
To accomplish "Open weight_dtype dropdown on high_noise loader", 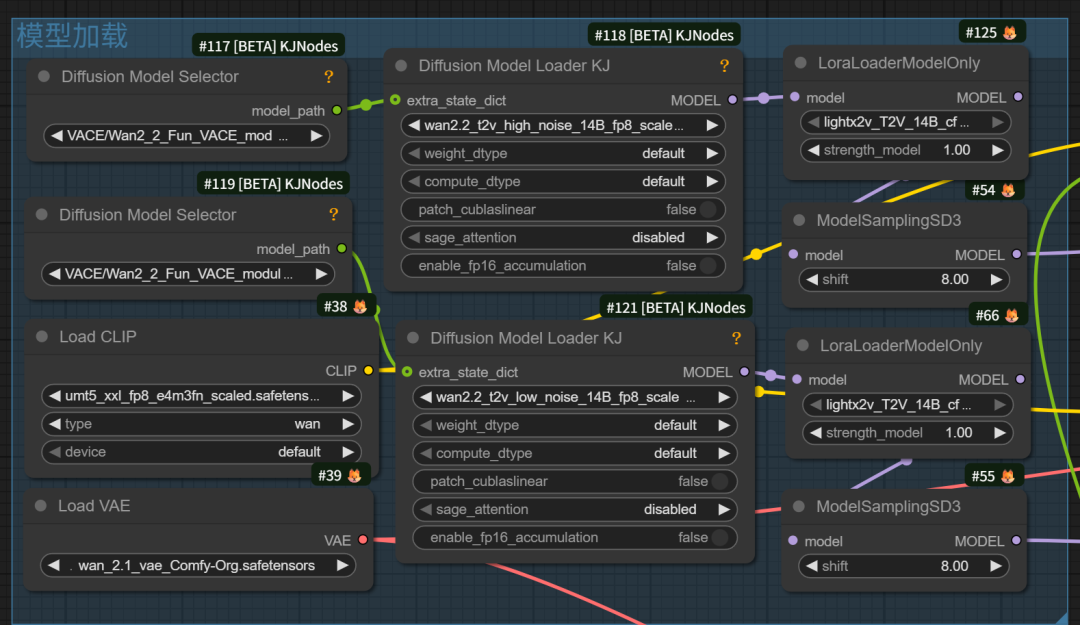I will coord(563,153).
